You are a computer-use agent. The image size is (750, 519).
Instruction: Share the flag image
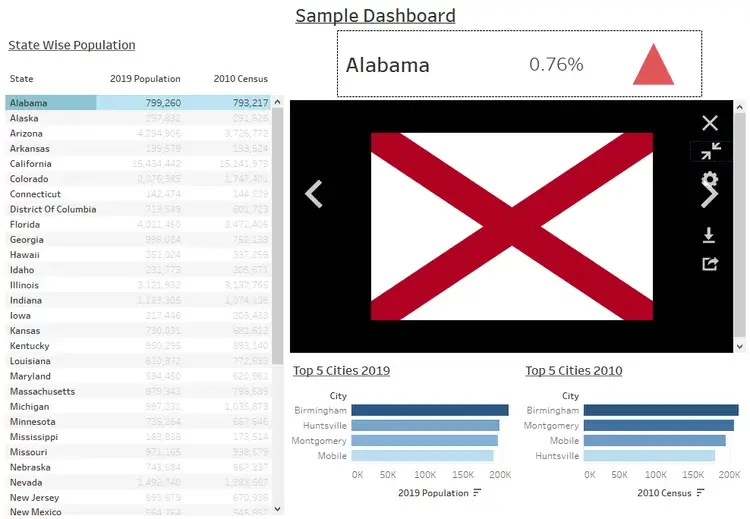710,264
